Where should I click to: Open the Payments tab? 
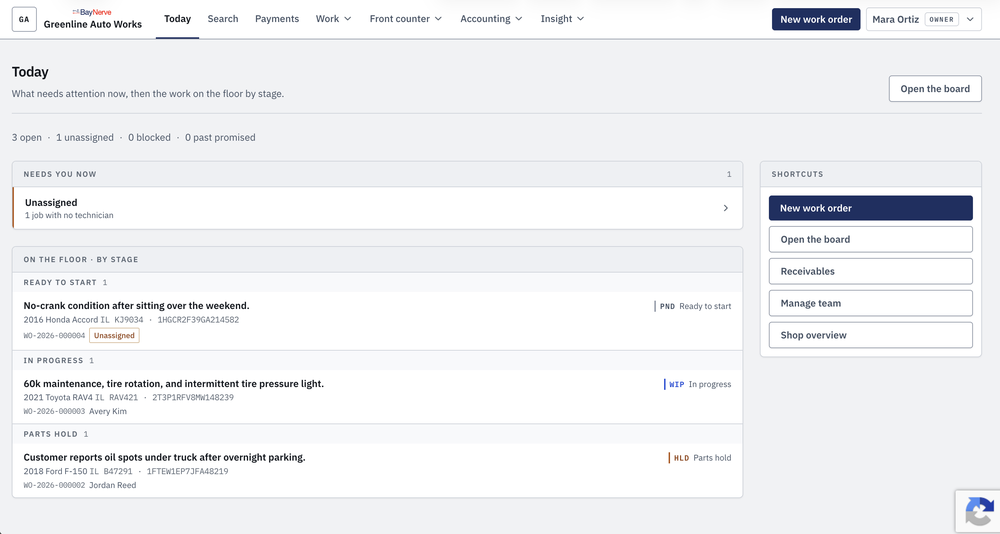[277, 19]
